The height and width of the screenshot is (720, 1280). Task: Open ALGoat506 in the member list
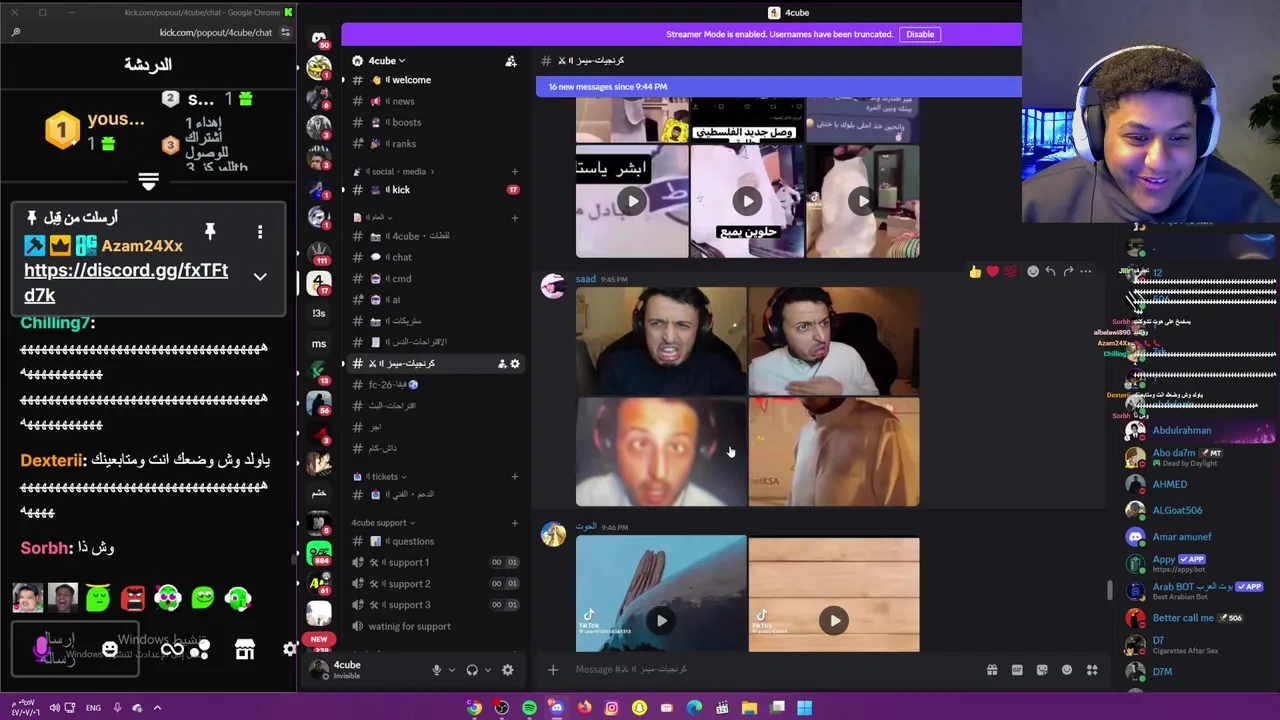[x=1177, y=510]
